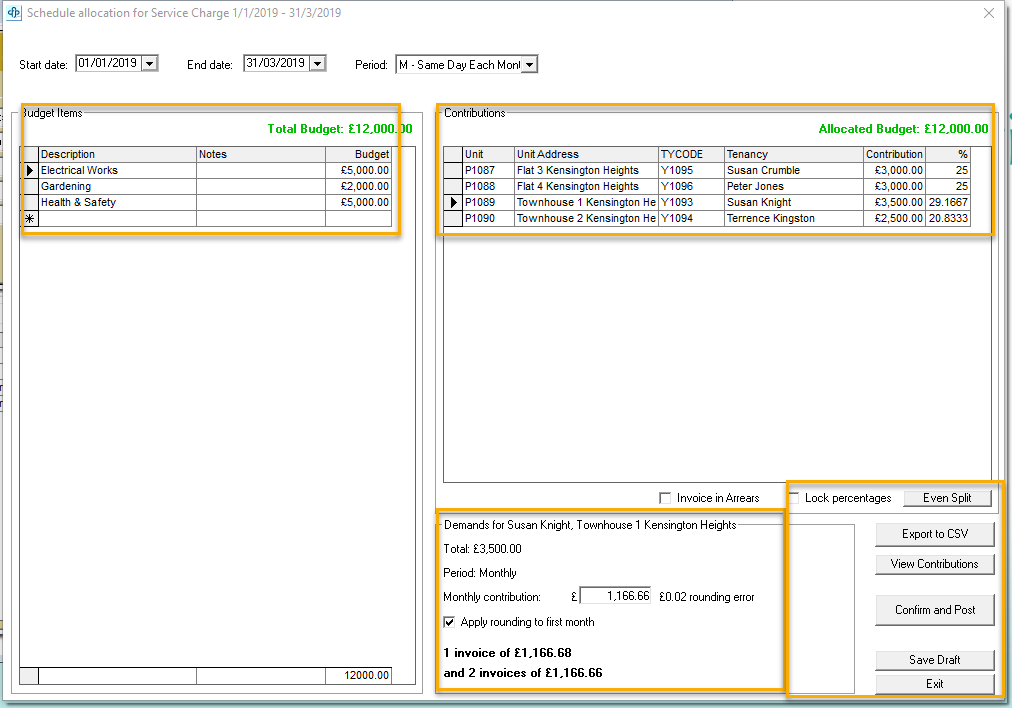Screen dimensions: 1012x708
Task: Click the £3,500.00 contribution cell
Action: click(895, 203)
